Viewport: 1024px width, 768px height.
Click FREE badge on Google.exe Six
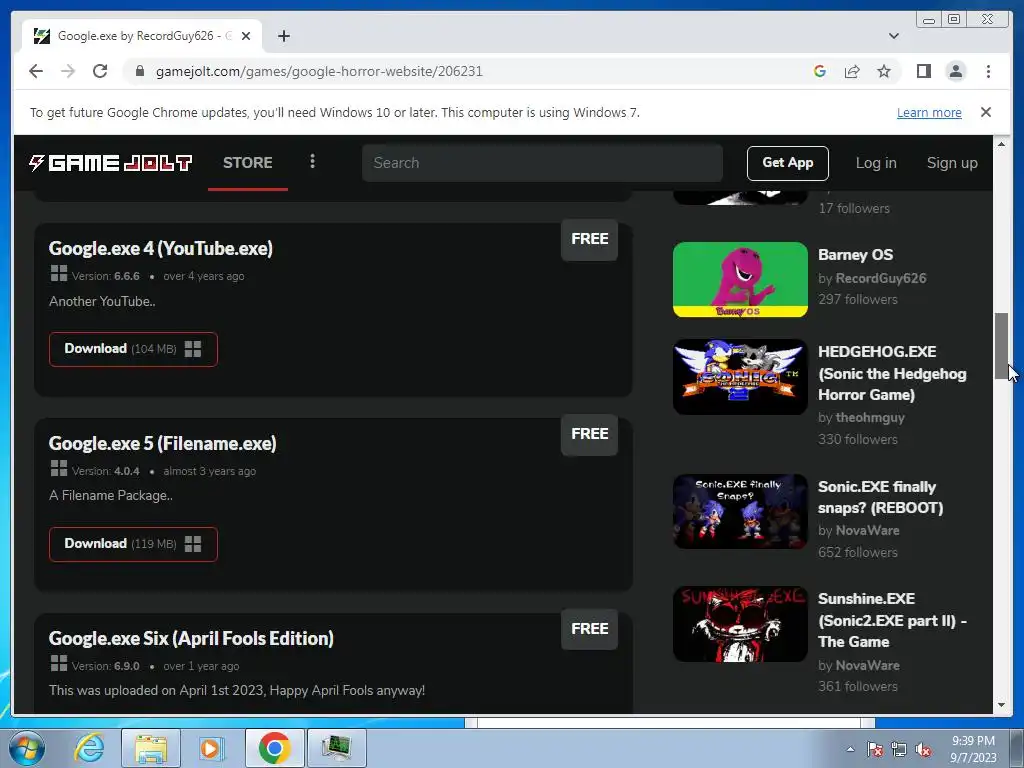coord(589,629)
